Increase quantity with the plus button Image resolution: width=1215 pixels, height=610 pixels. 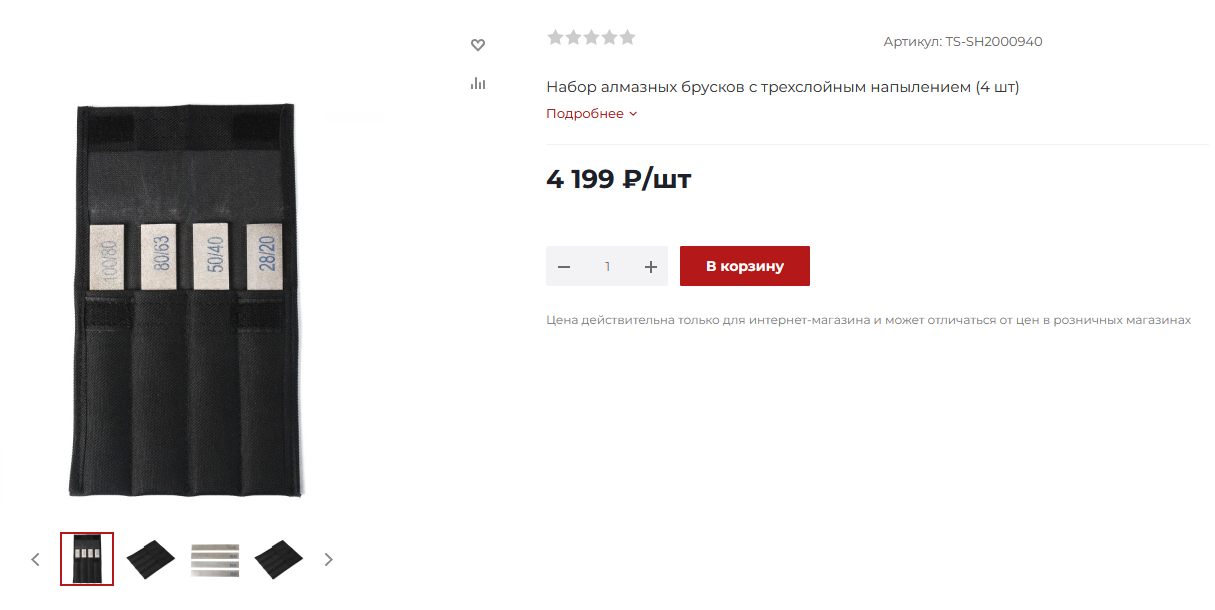coord(651,267)
